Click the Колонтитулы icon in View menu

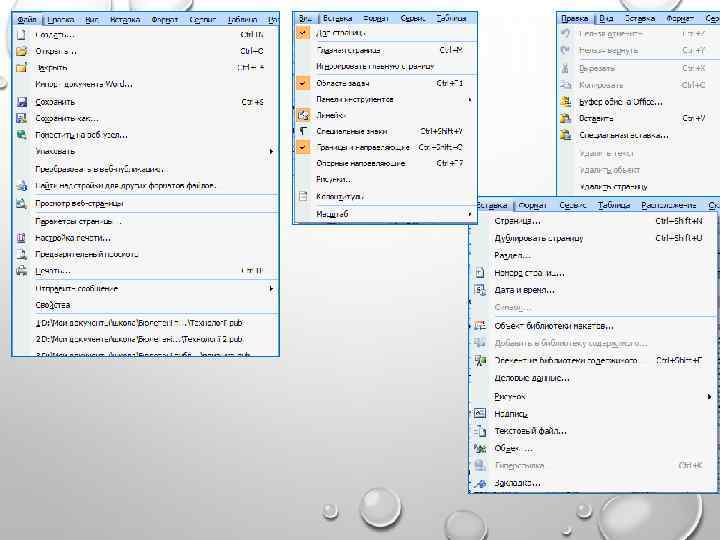[303, 197]
